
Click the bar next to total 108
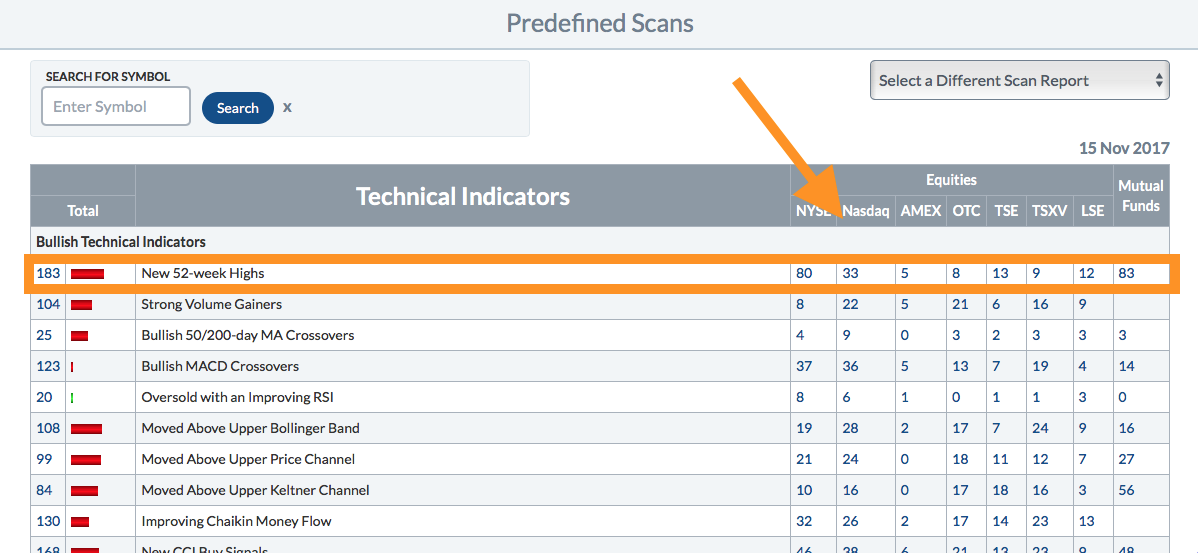pyautogui.click(x=86, y=429)
